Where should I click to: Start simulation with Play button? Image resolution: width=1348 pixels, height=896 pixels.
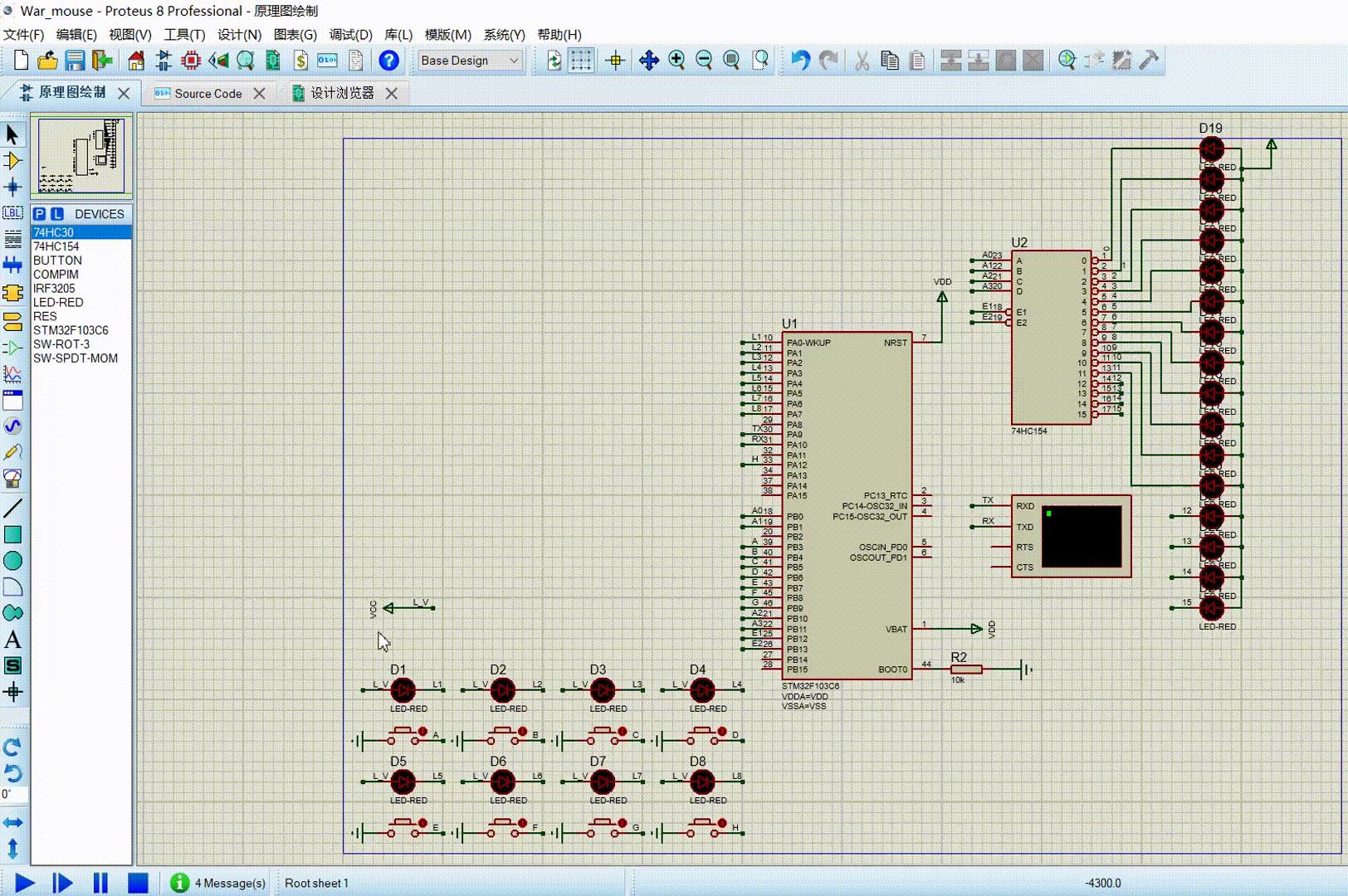point(25,883)
